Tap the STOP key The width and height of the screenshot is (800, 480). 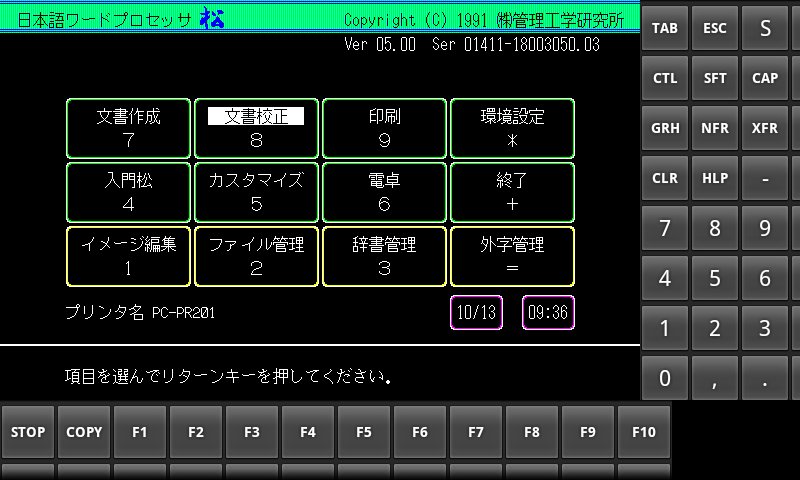(28, 432)
